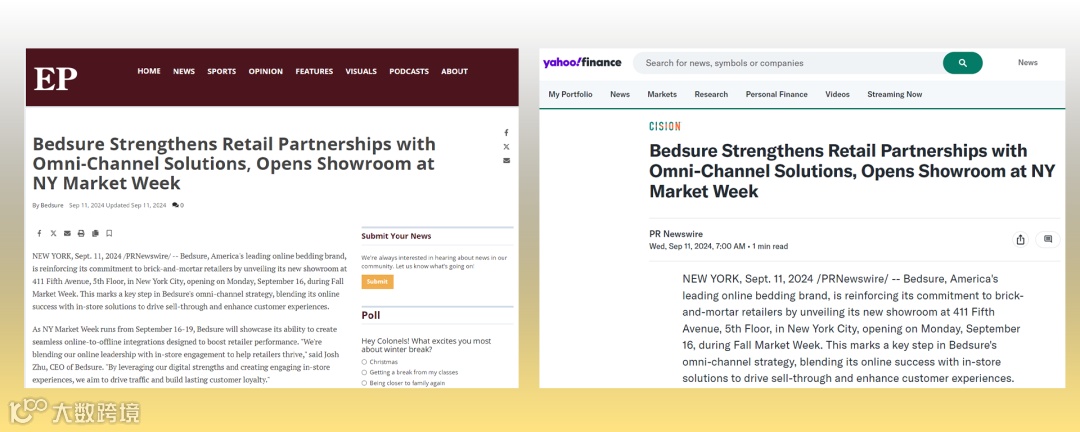Click the orange Submit button
Image resolution: width=1080 pixels, height=432 pixels.
tap(377, 282)
